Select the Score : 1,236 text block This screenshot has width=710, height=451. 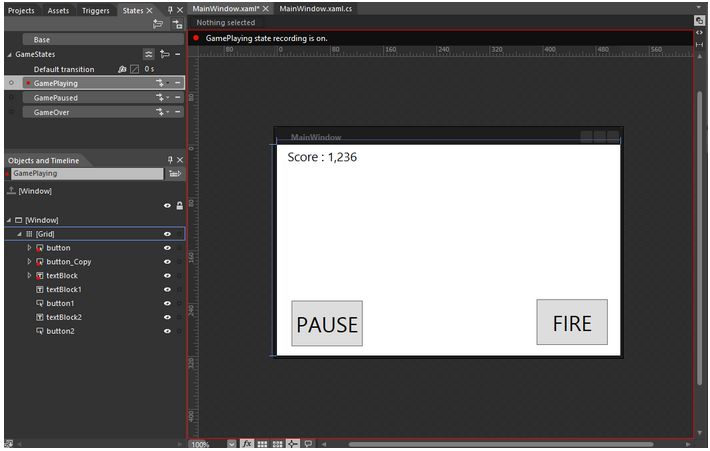(x=322, y=157)
